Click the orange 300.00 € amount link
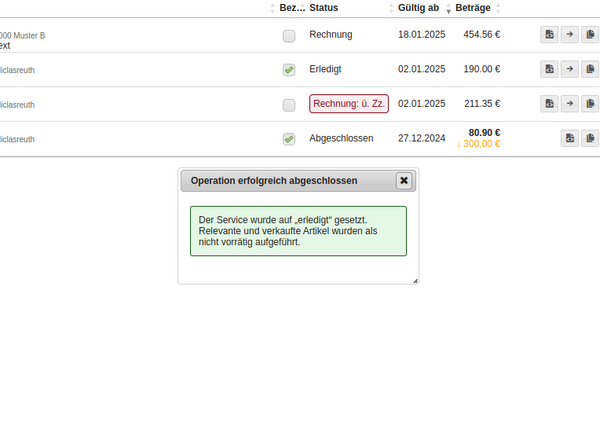The height and width of the screenshot is (448, 600). click(478, 144)
